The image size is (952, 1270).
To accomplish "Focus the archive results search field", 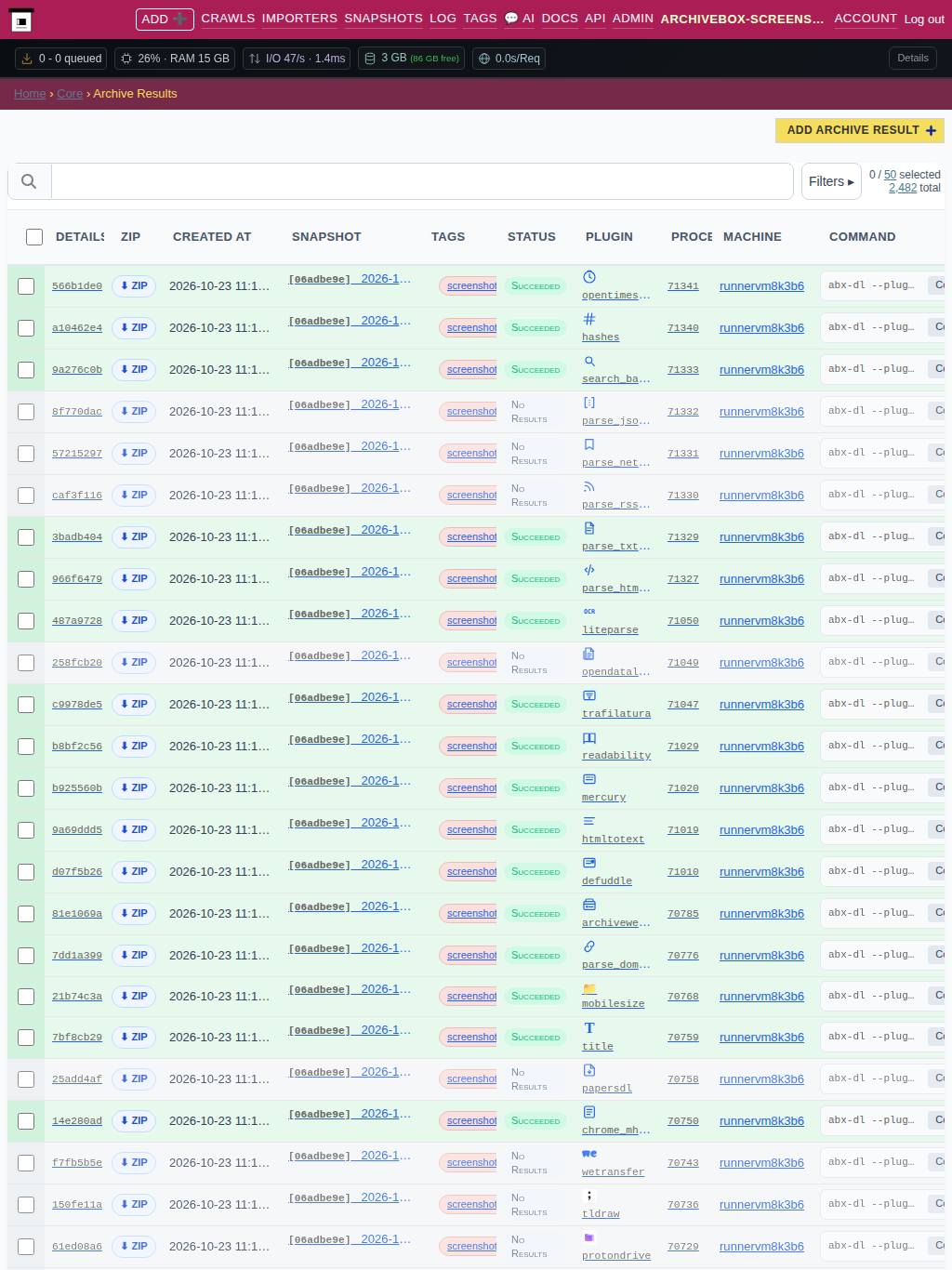I will point(422,181).
